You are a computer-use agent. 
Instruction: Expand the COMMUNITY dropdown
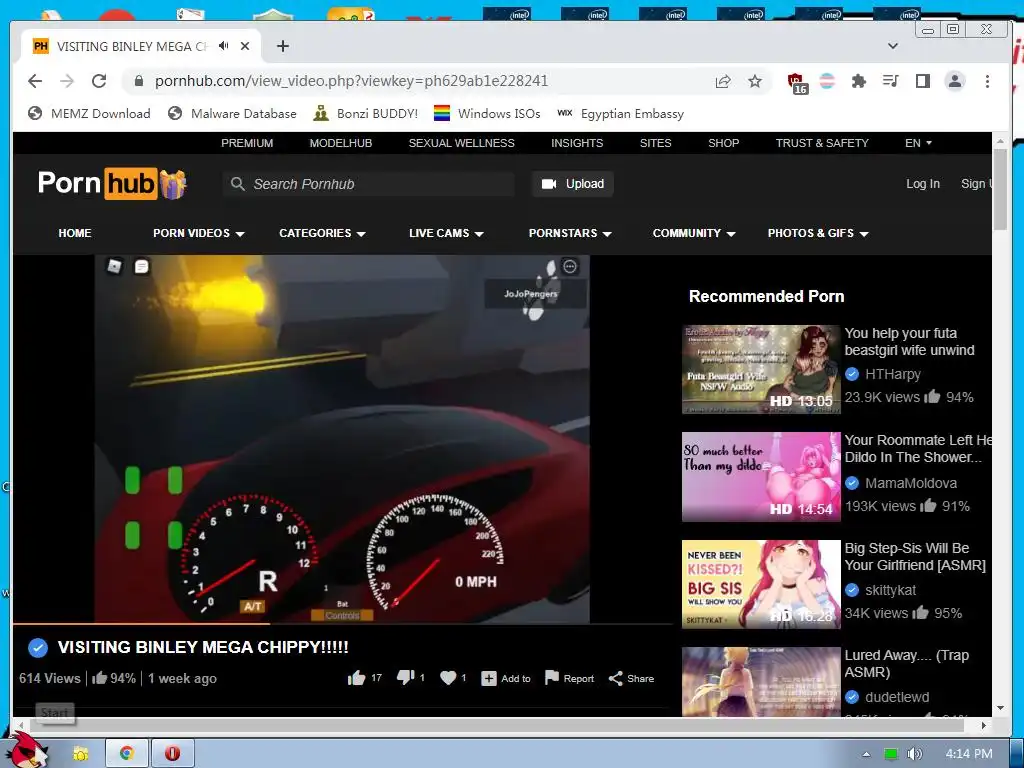(694, 233)
